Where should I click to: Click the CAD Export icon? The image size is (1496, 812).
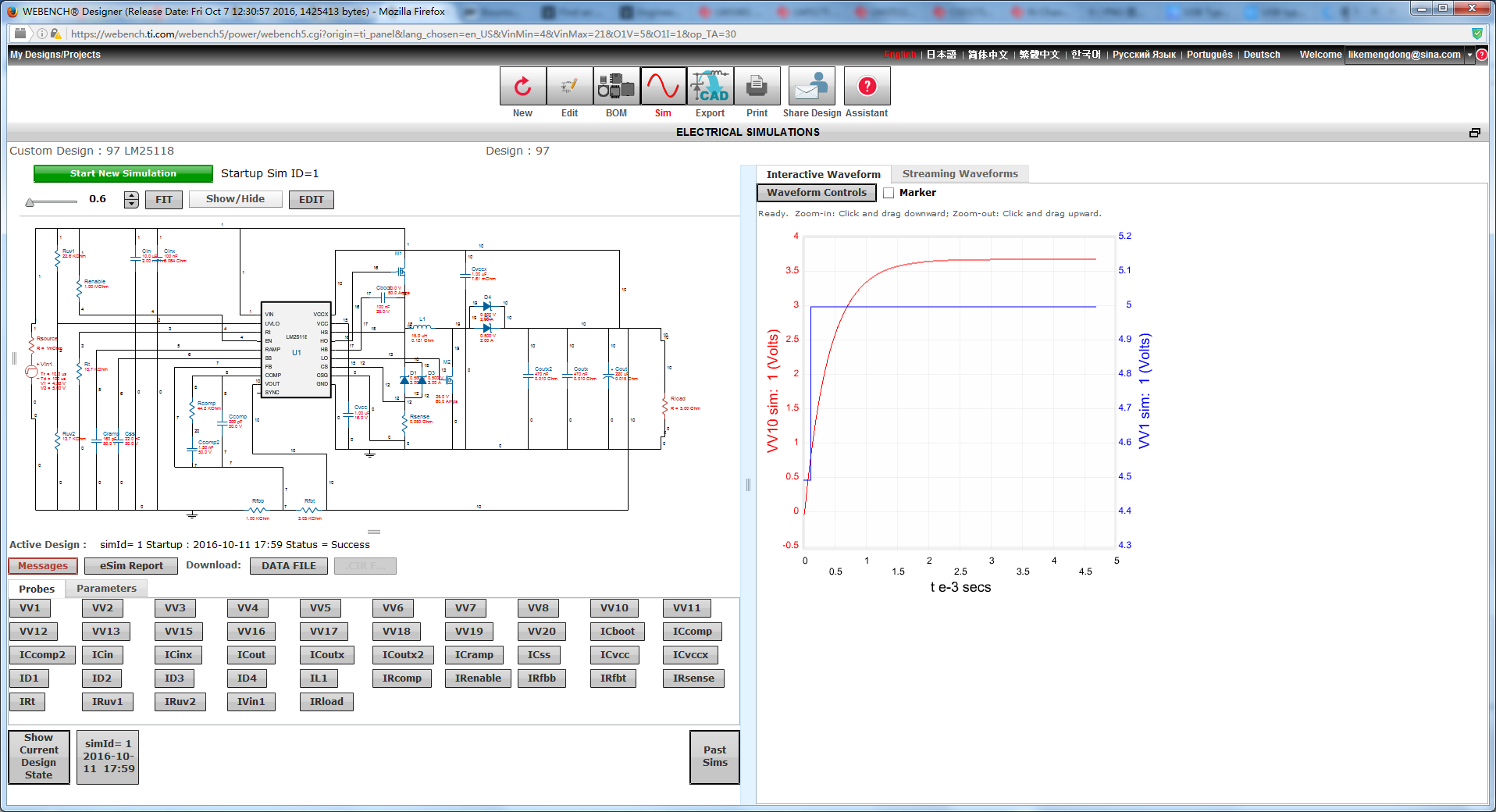(710, 87)
